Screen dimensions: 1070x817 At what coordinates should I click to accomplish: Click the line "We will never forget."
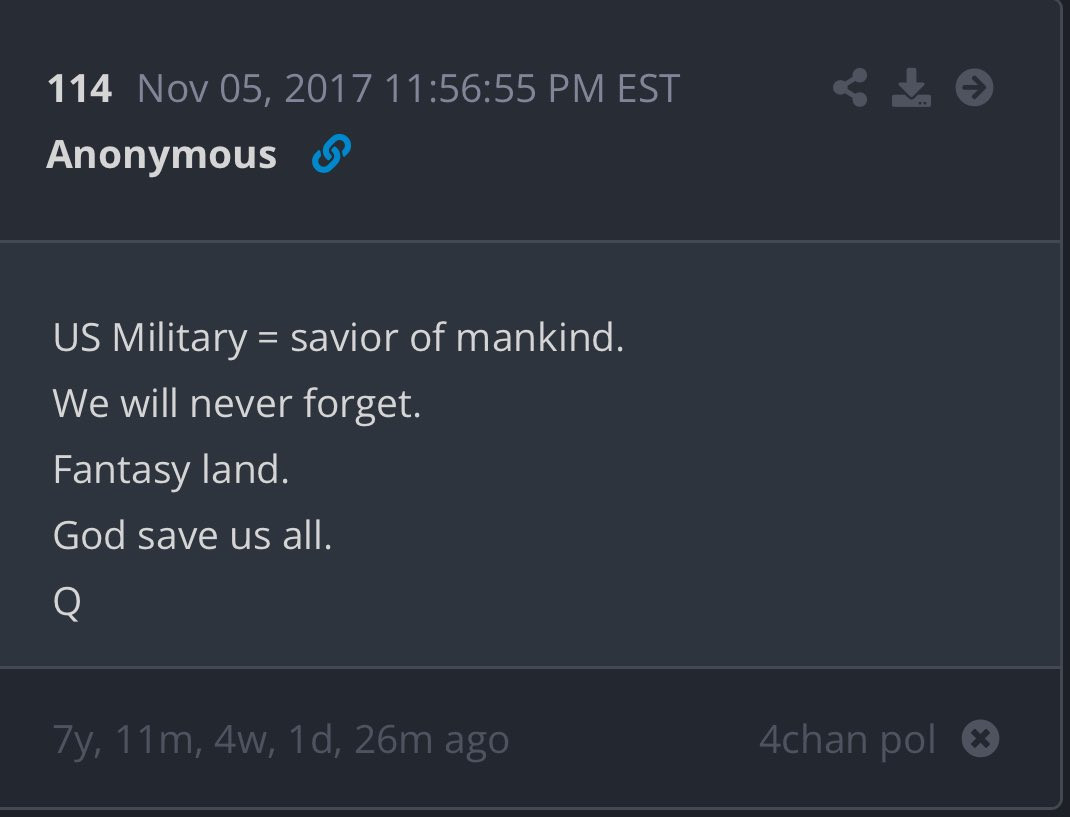[x=237, y=404]
